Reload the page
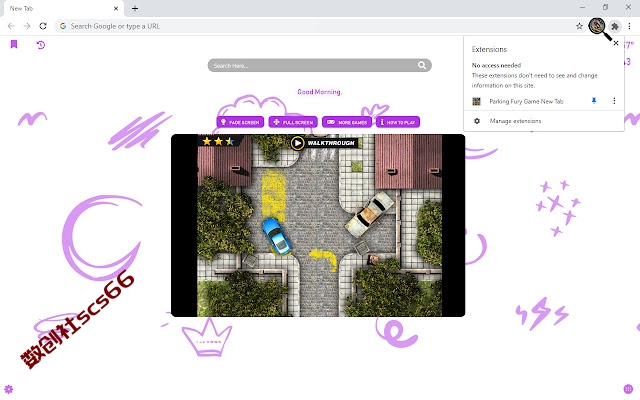 [43, 26]
